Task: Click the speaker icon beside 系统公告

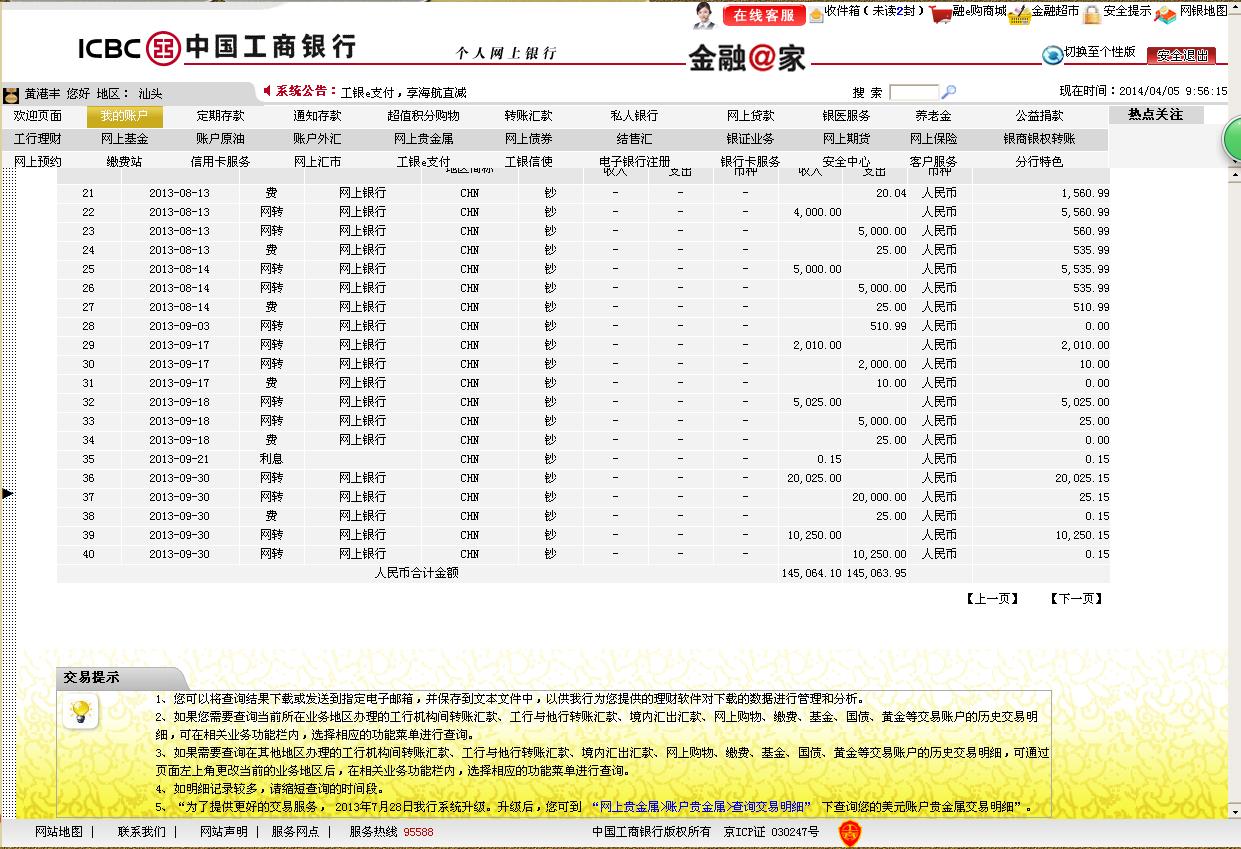Action: click(267, 91)
